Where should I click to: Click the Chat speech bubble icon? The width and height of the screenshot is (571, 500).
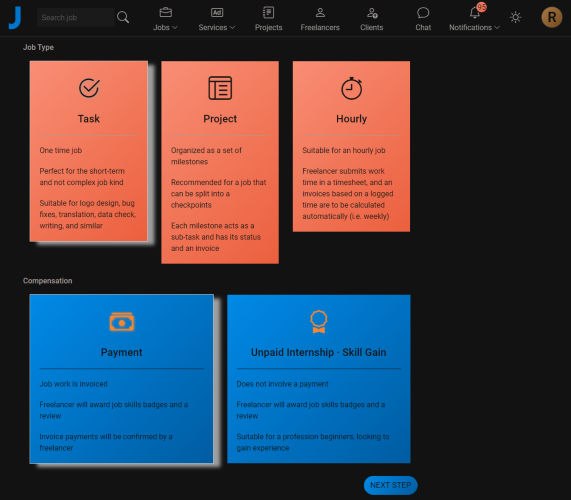click(423, 13)
